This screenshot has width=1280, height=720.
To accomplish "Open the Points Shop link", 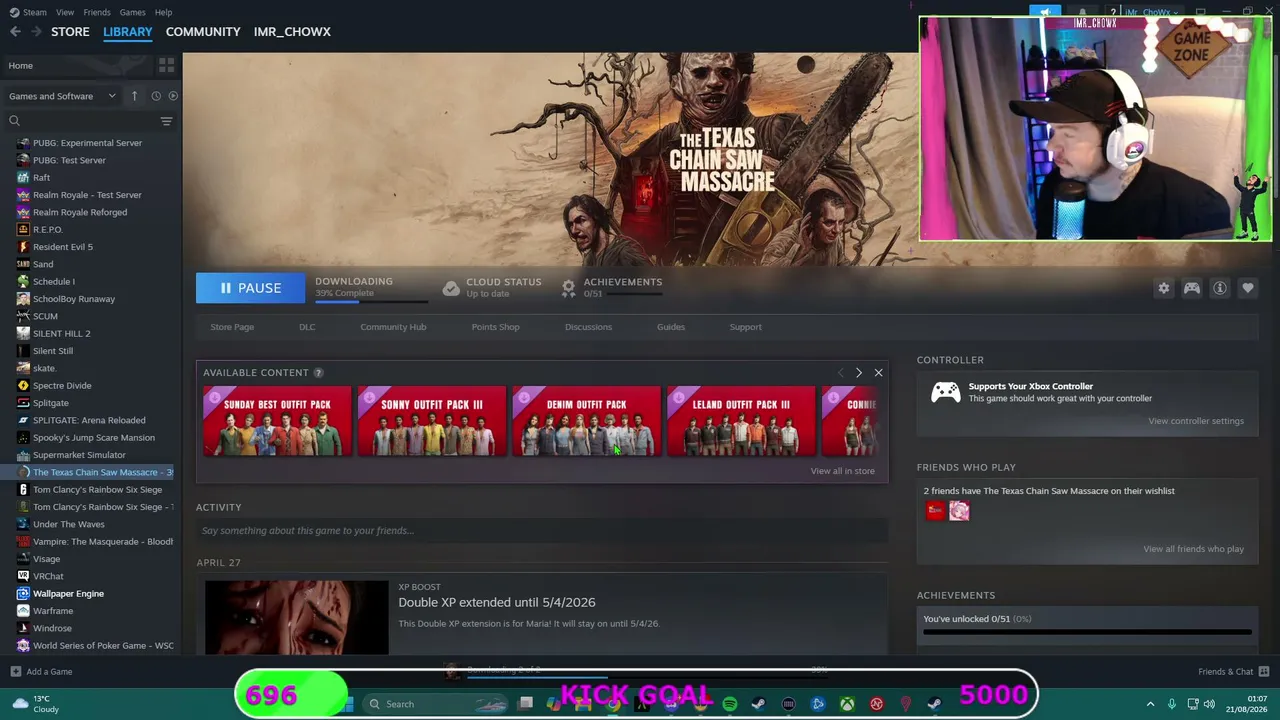I will (495, 327).
